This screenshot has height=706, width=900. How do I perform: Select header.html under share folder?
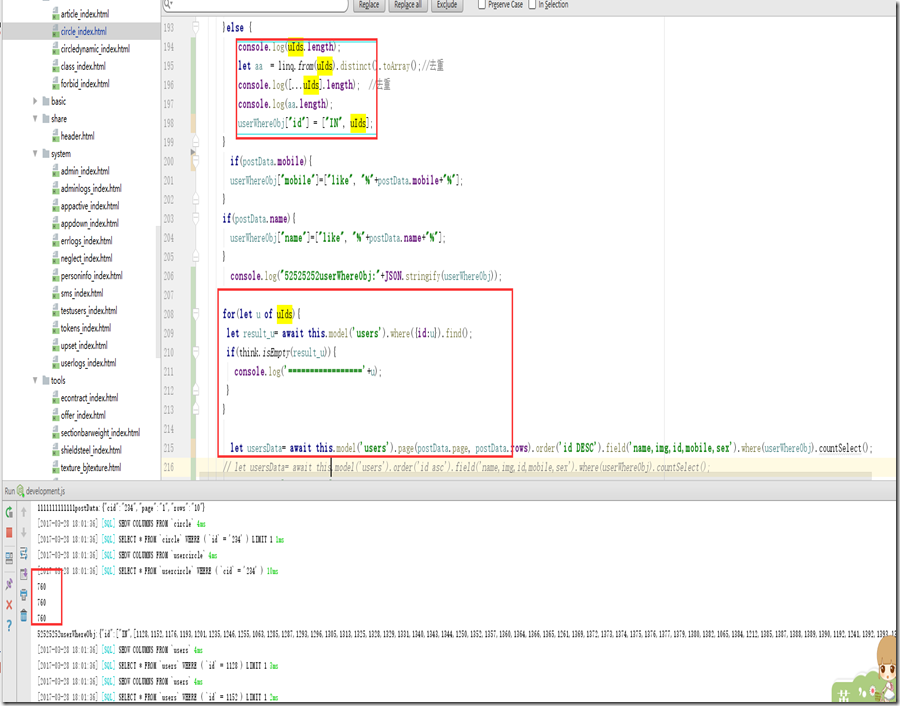pos(77,136)
